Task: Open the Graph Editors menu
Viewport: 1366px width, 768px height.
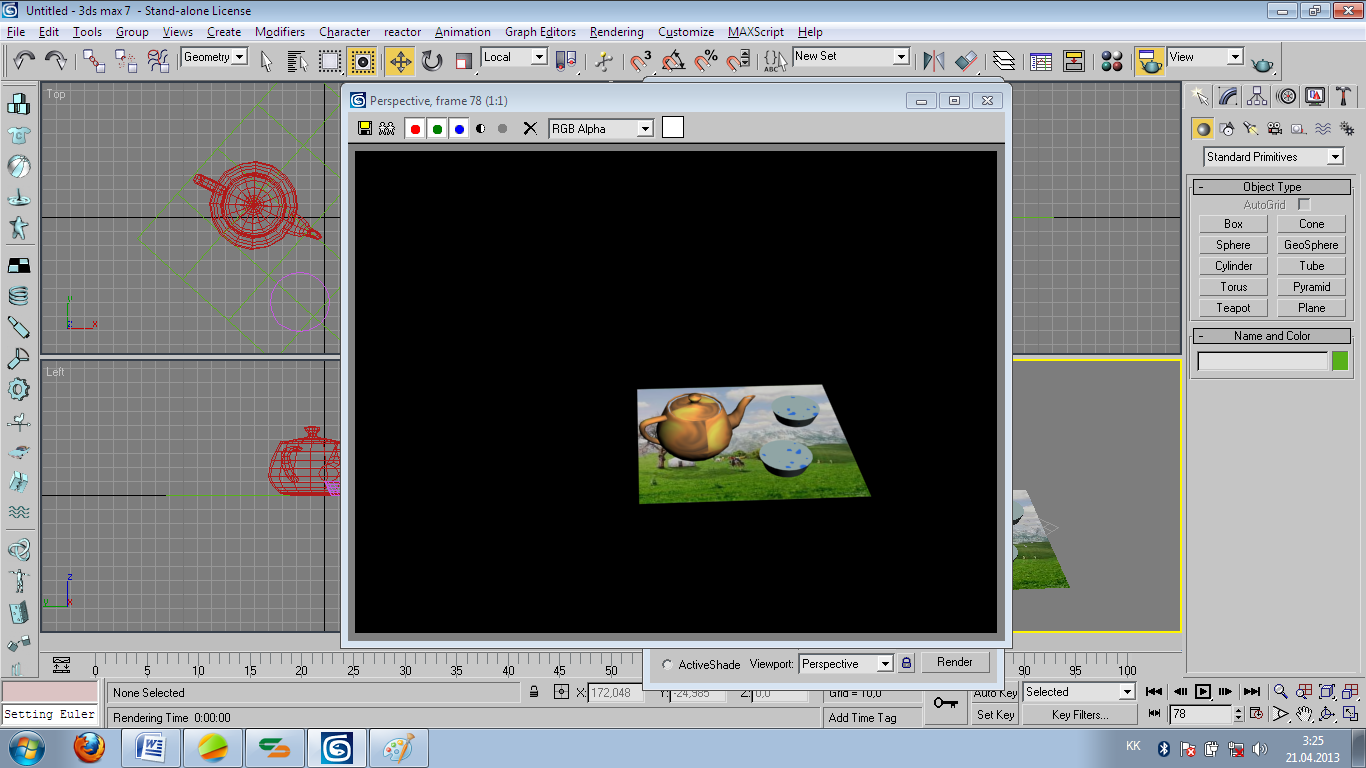Action: tap(540, 32)
